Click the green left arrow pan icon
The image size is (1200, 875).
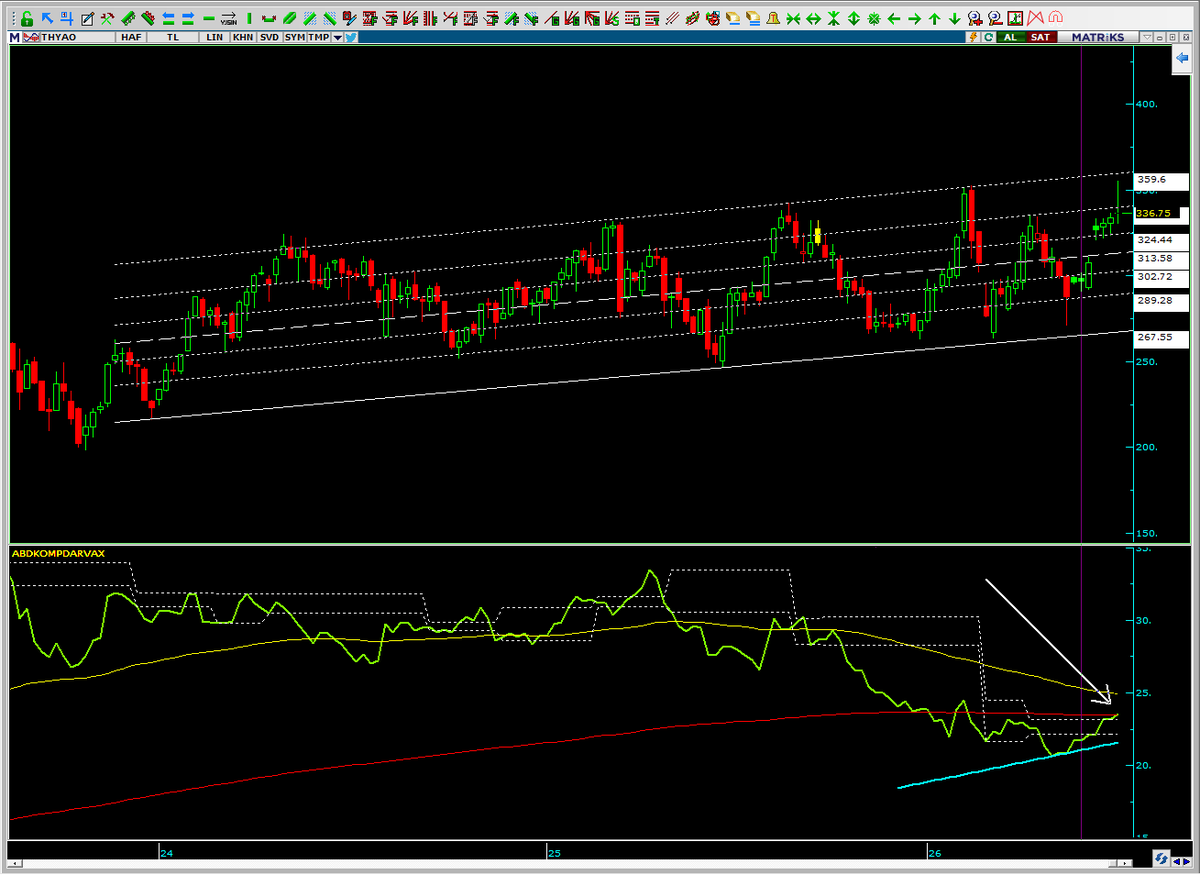coord(894,19)
